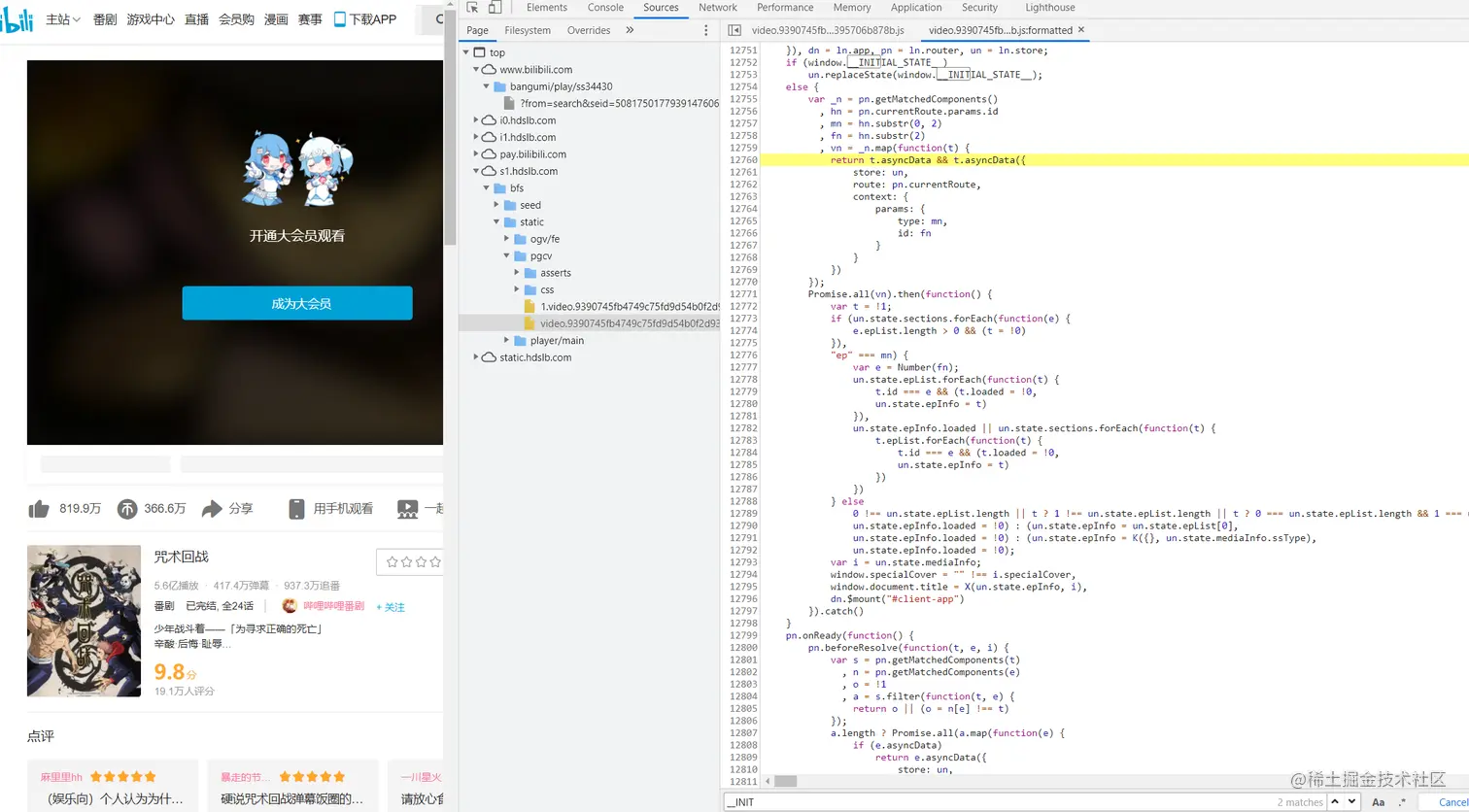Image resolution: width=1469 pixels, height=812 pixels.
Task: Jump to previous search match
Action: point(1335,801)
